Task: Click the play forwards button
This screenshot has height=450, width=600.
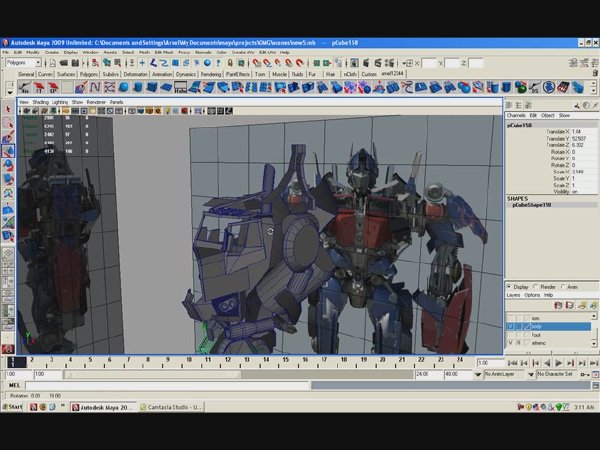Action: coord(559,363)
